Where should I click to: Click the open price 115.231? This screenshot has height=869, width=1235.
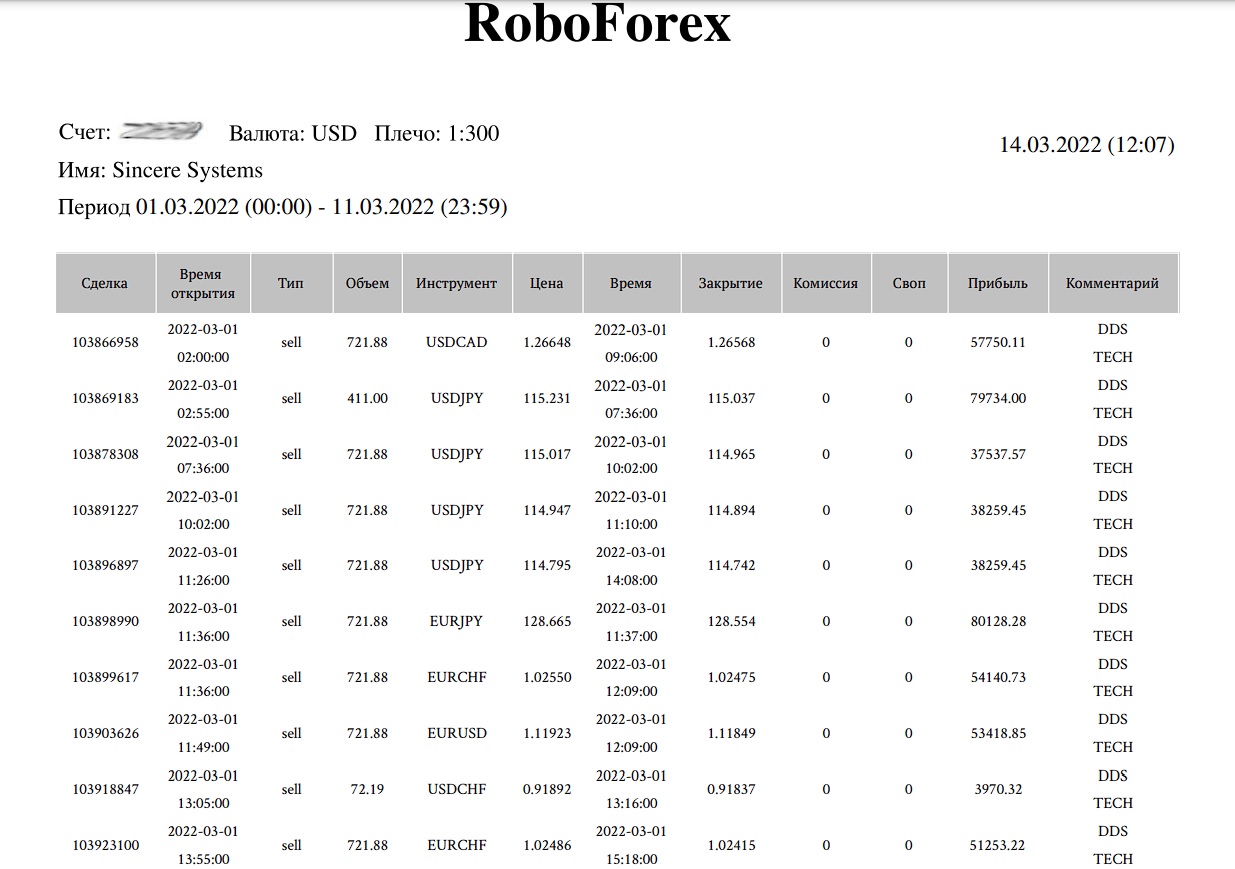[x=546, y=399]
